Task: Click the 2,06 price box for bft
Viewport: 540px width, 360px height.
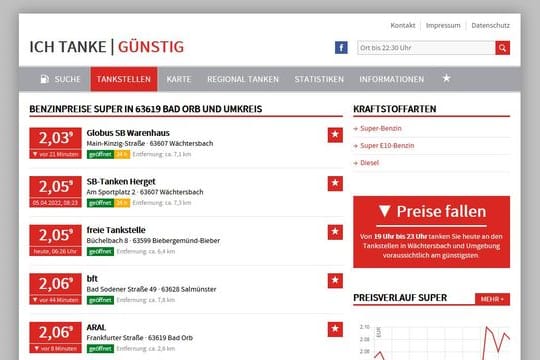Action: click(55, 289)
